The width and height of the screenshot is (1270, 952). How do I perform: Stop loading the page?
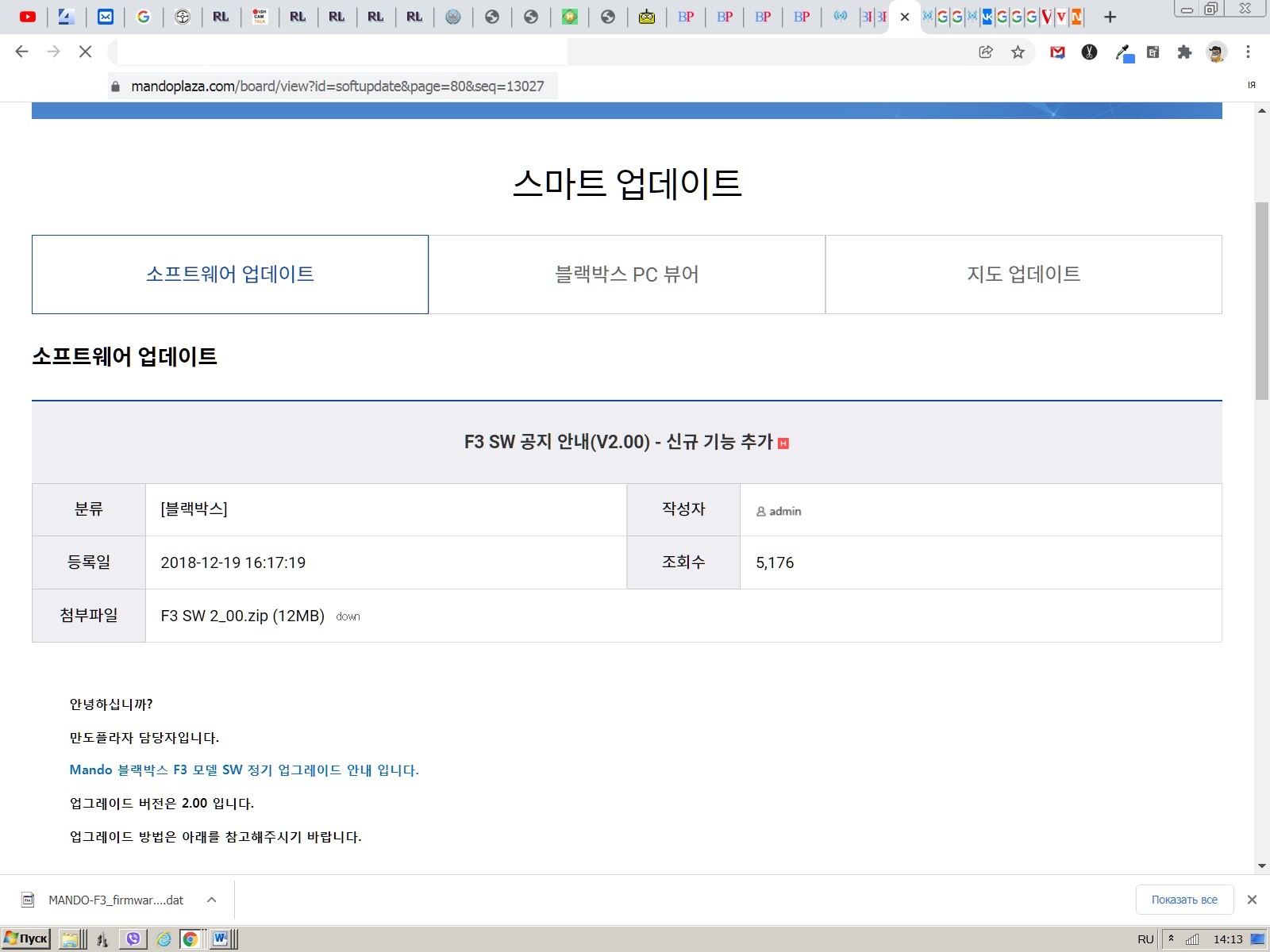tap(85, 52)
